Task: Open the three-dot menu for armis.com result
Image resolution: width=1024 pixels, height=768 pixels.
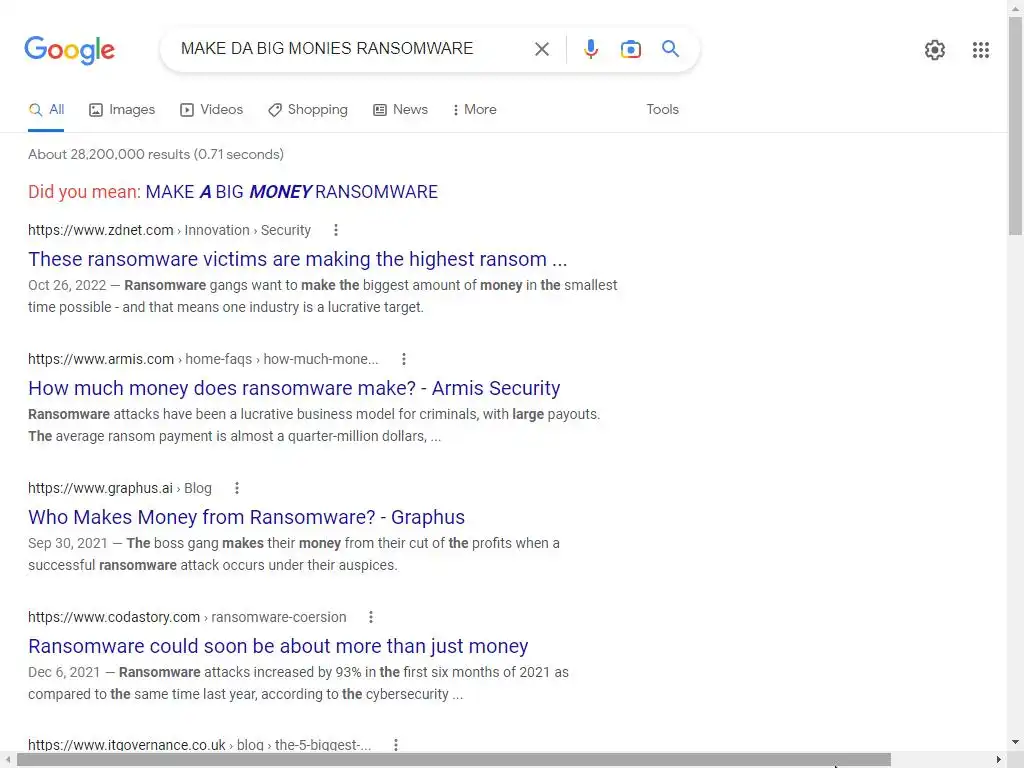Action: tap(404, 359)
